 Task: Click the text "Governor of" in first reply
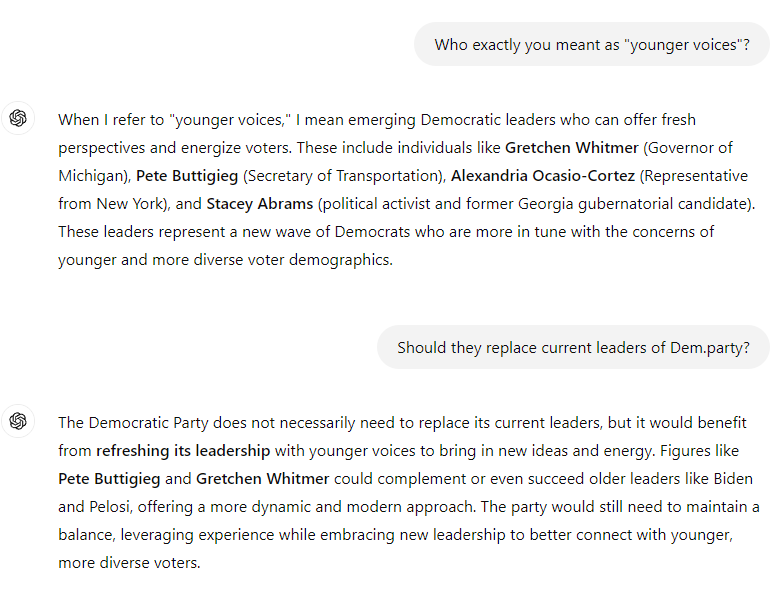point(690,148)
